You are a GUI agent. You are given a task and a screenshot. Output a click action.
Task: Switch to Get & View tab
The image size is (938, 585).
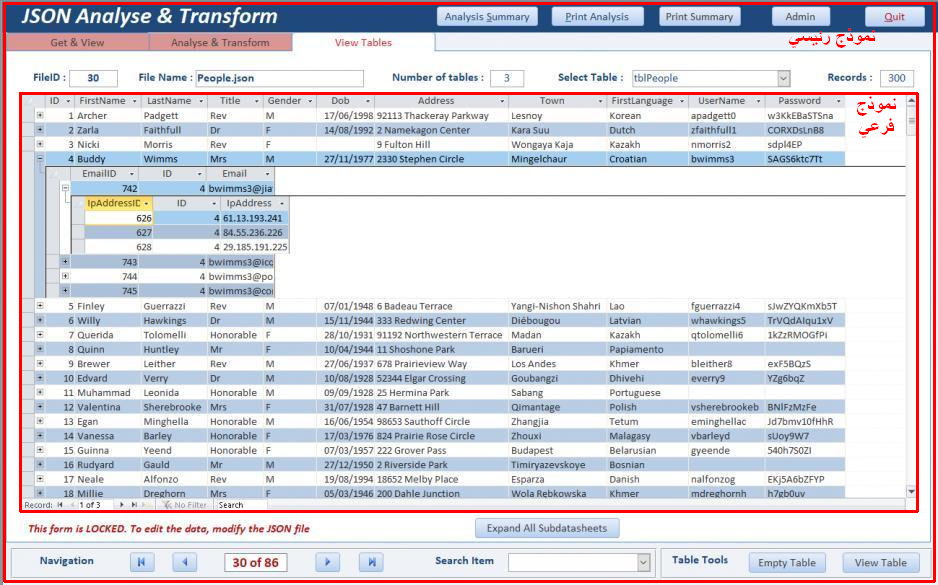[x=77, y=42]
